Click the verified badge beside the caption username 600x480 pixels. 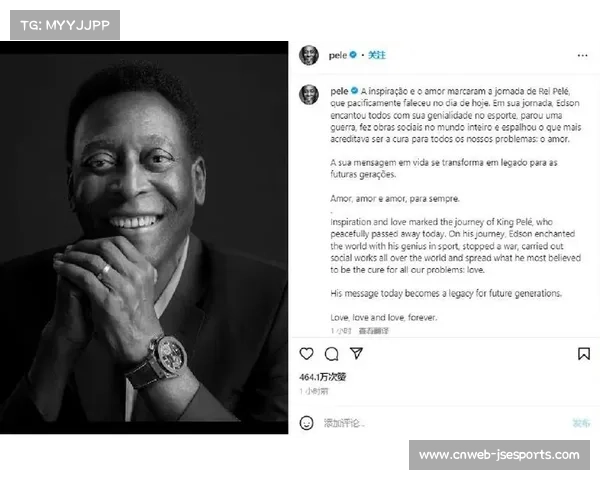point(353,88)
